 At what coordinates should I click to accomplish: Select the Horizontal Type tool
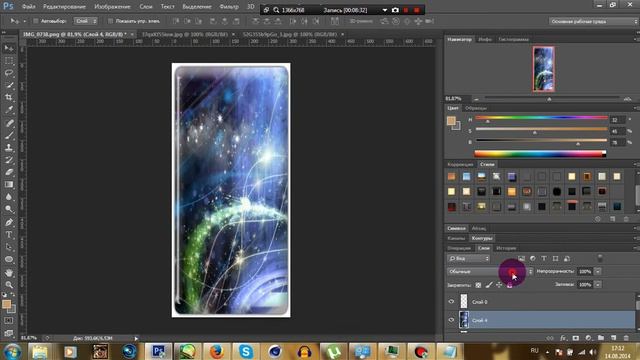9,235
